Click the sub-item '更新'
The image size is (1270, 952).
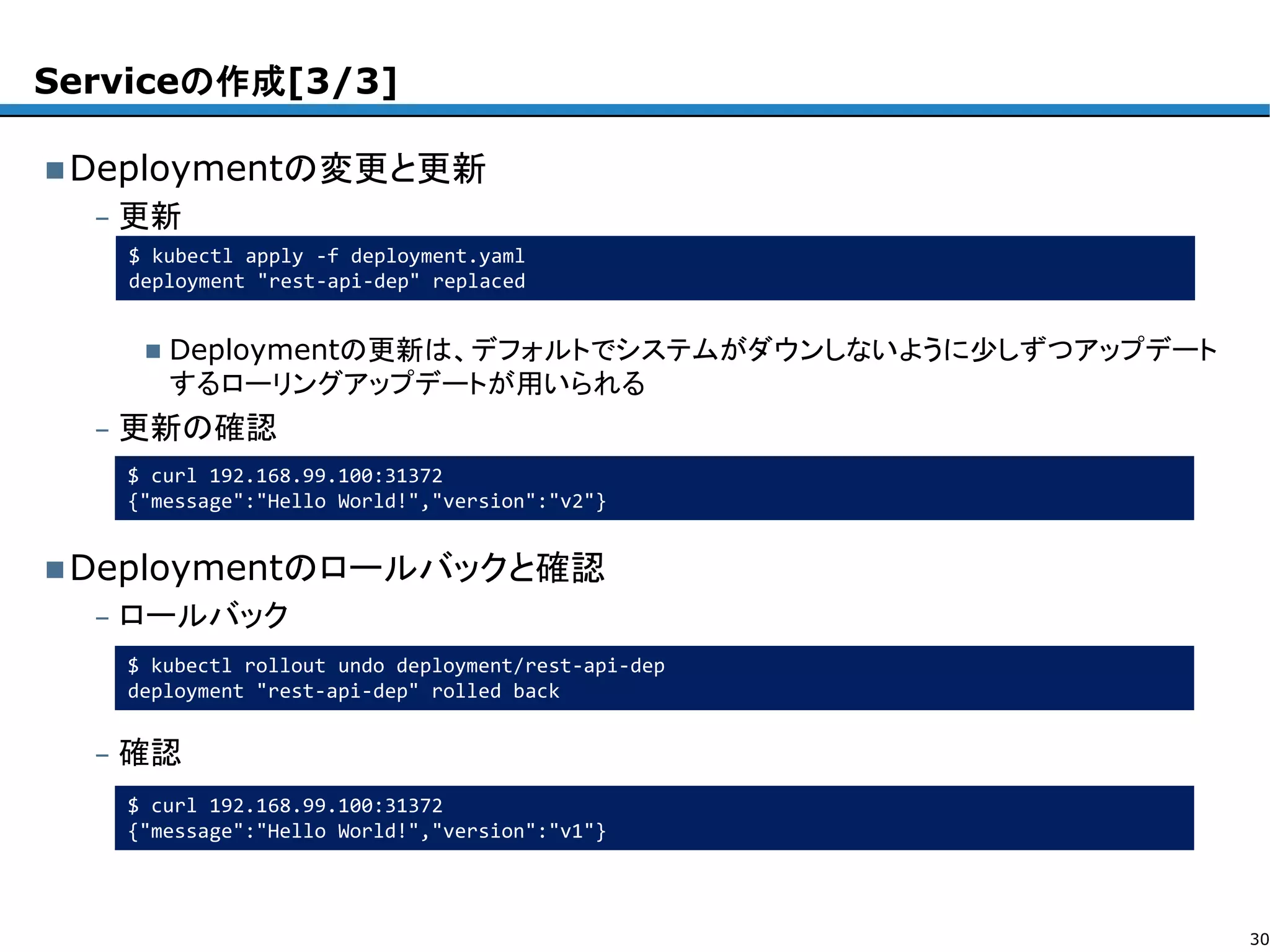point(149,216)
